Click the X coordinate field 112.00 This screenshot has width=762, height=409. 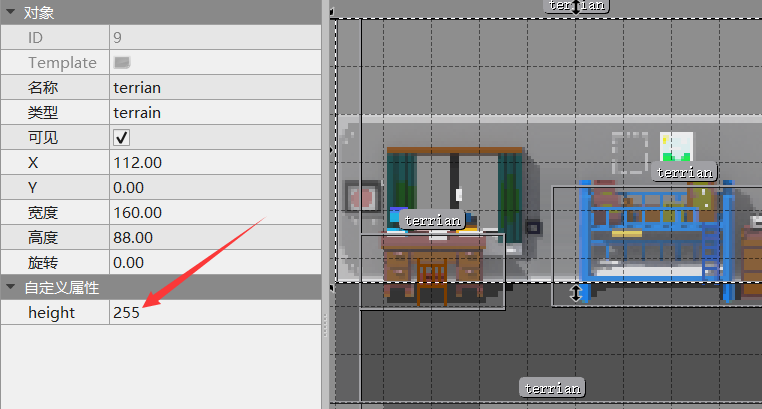(x=215, y=162)
